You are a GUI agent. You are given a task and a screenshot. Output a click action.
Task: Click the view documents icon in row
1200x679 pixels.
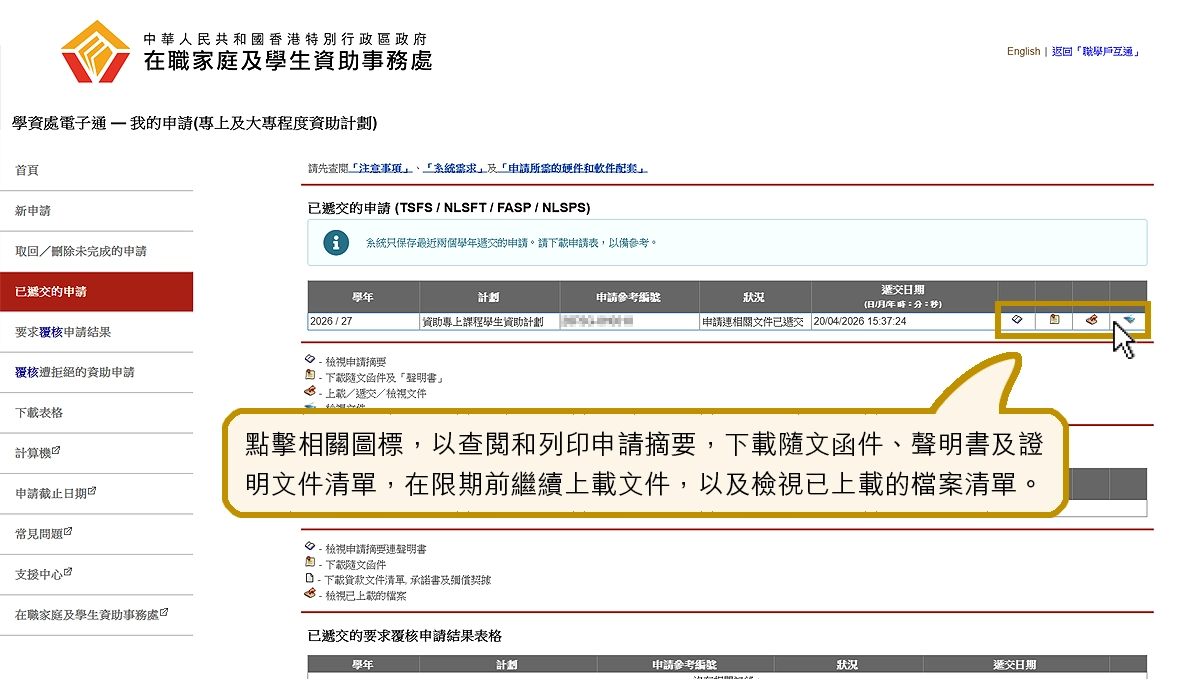point(1128,320)
